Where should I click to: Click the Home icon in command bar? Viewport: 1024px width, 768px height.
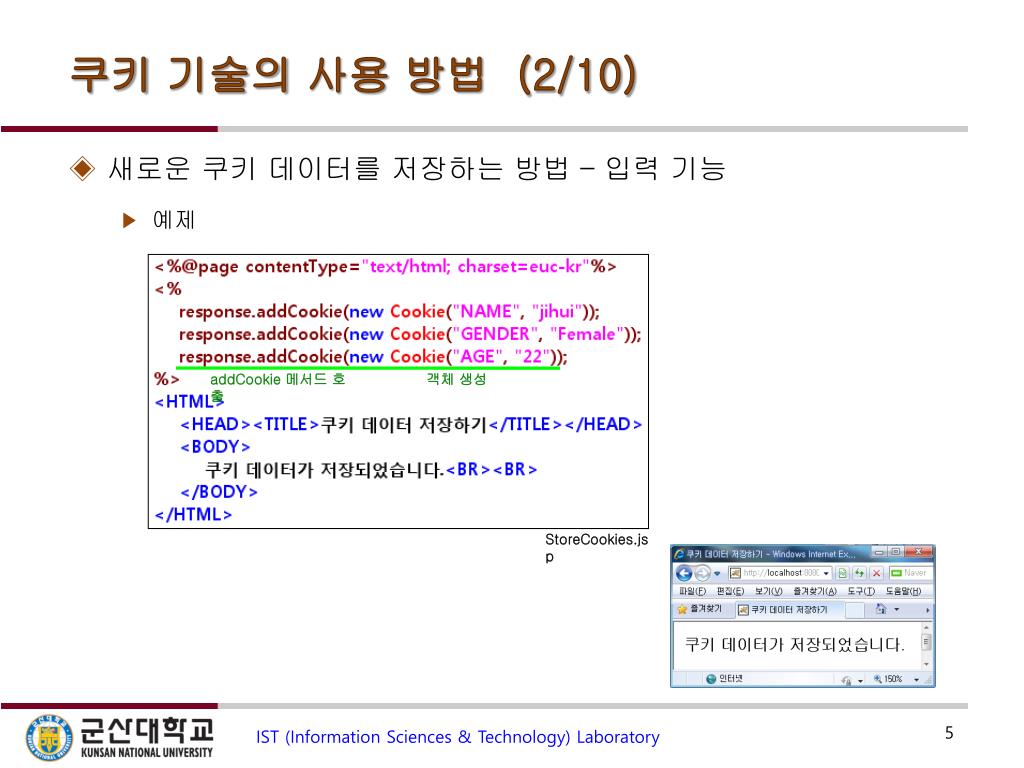point(881,609)
